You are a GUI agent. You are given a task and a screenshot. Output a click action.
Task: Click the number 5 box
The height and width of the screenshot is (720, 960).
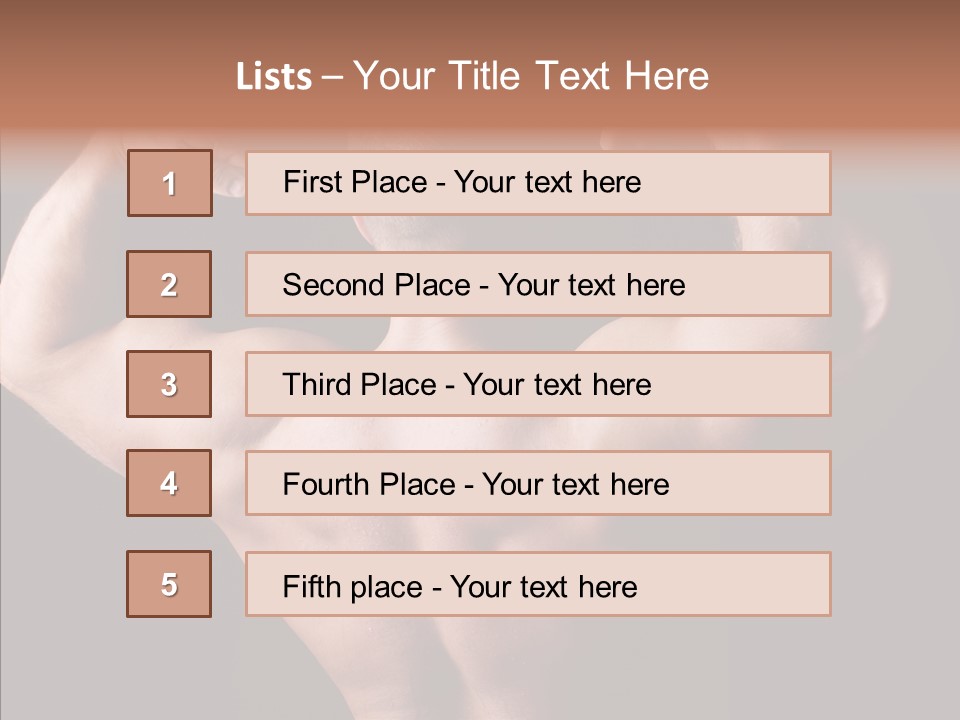(x=169, y=584)
